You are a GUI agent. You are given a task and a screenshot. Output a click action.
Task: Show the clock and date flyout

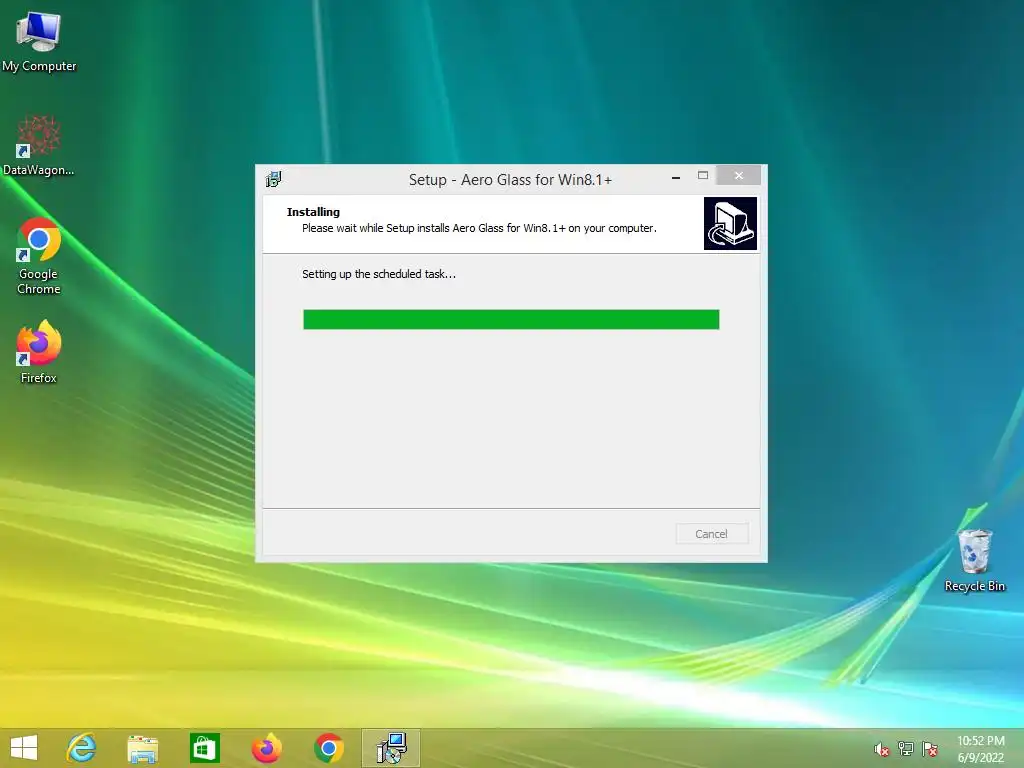click(x=980, y=749)
